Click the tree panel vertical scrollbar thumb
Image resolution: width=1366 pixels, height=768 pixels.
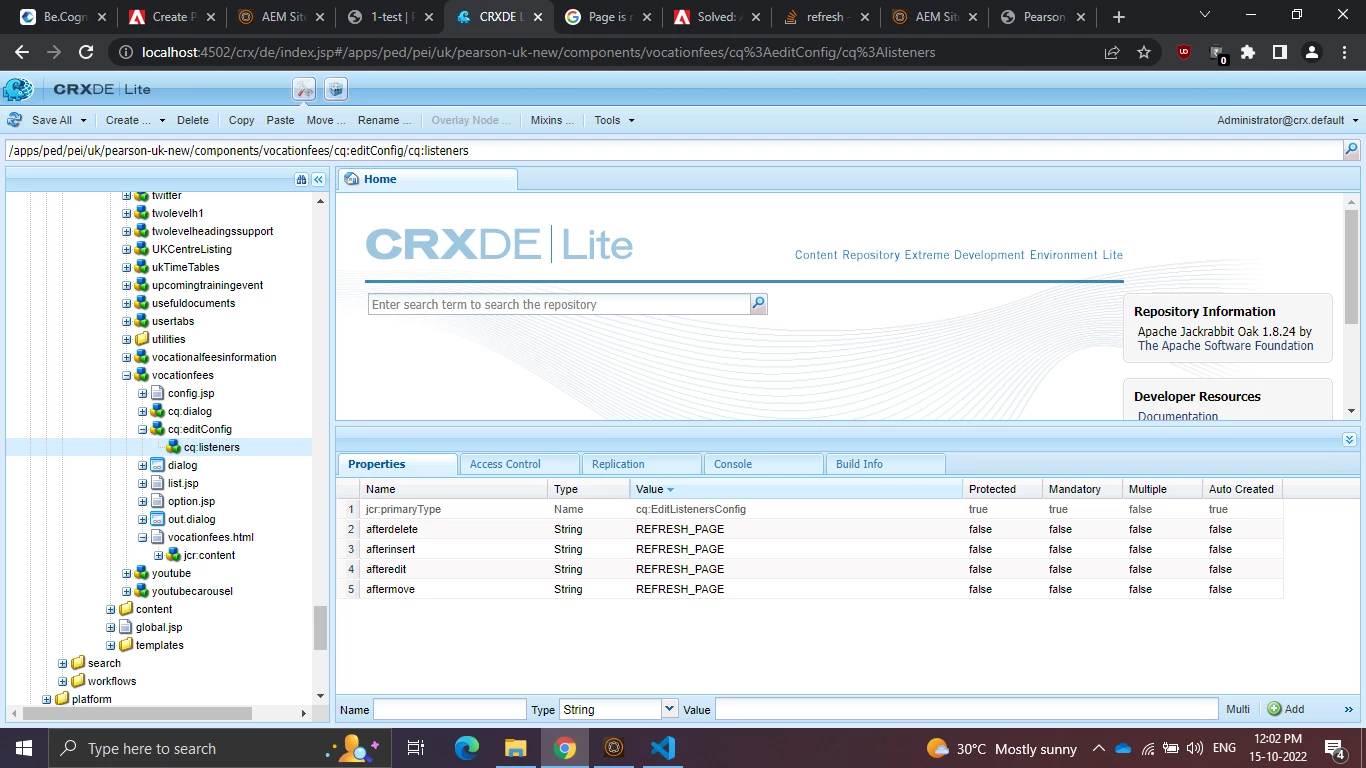coord(320,628)
